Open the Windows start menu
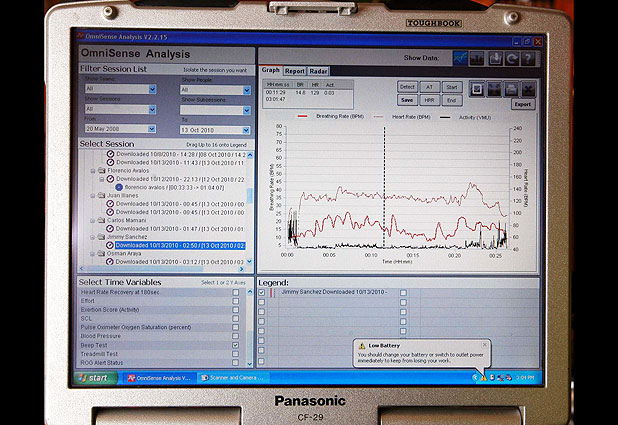The image size is (618, 425). [x=96, y=378]
